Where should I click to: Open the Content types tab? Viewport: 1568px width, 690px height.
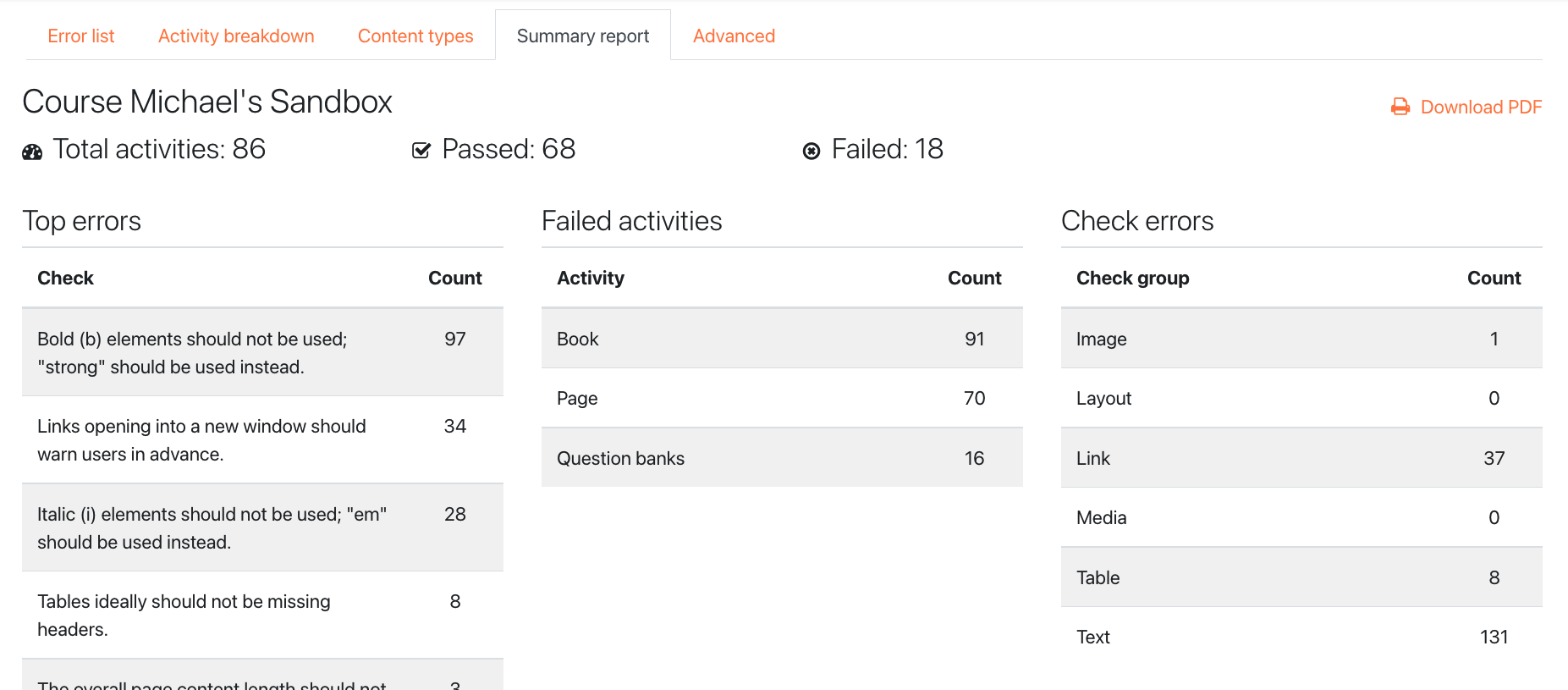tap(415, 36)
